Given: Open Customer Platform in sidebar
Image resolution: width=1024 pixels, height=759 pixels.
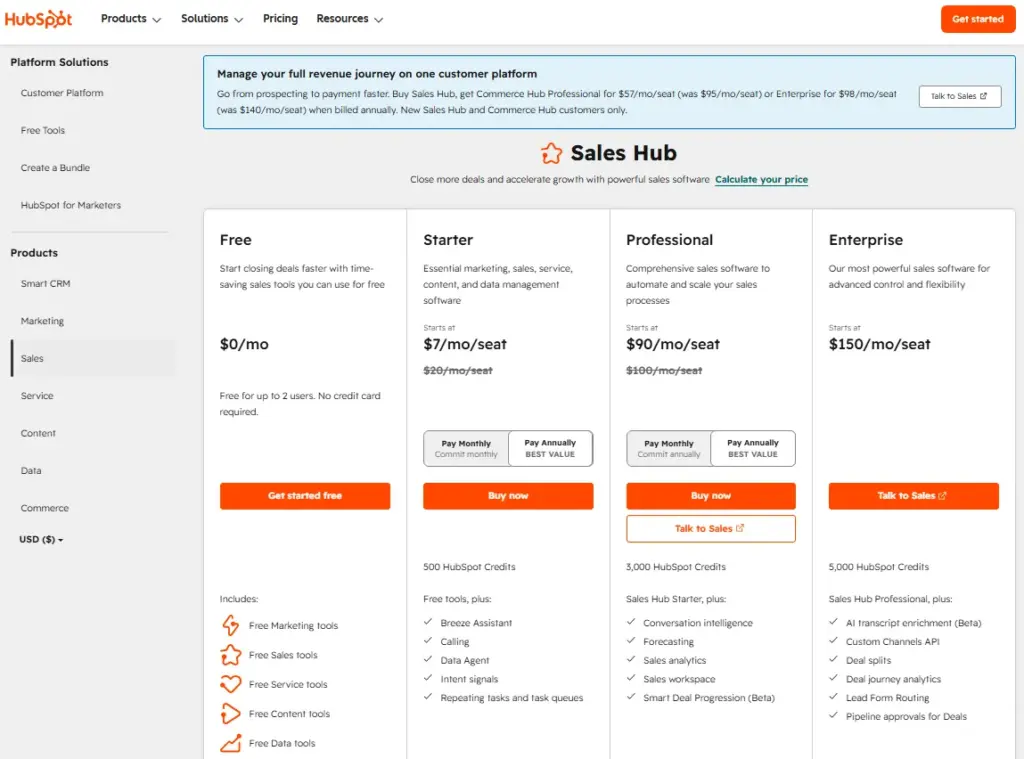Looking at the screenshot, I should click(x=62, y=93).
